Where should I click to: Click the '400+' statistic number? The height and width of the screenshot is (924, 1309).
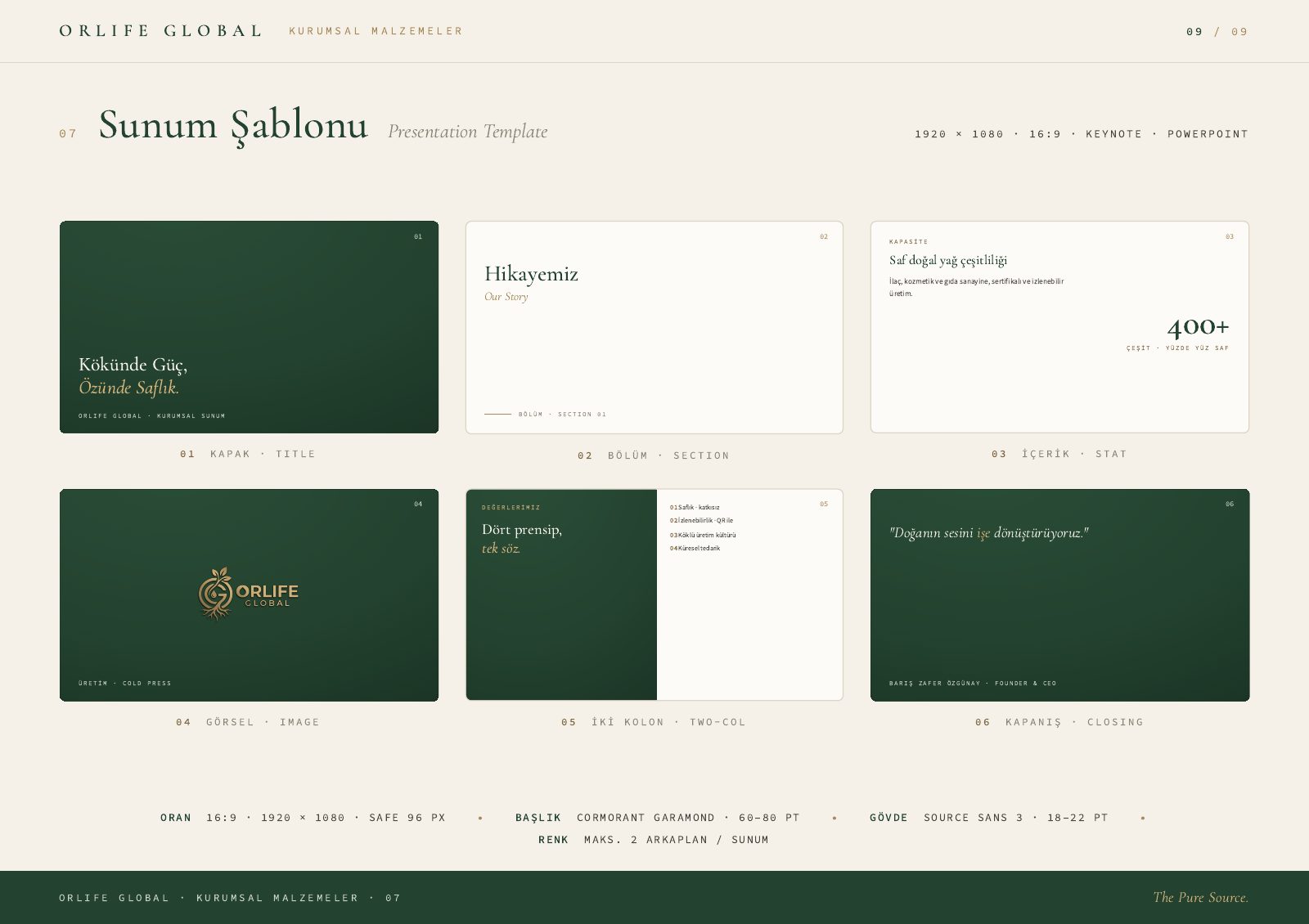(1198, 327)
